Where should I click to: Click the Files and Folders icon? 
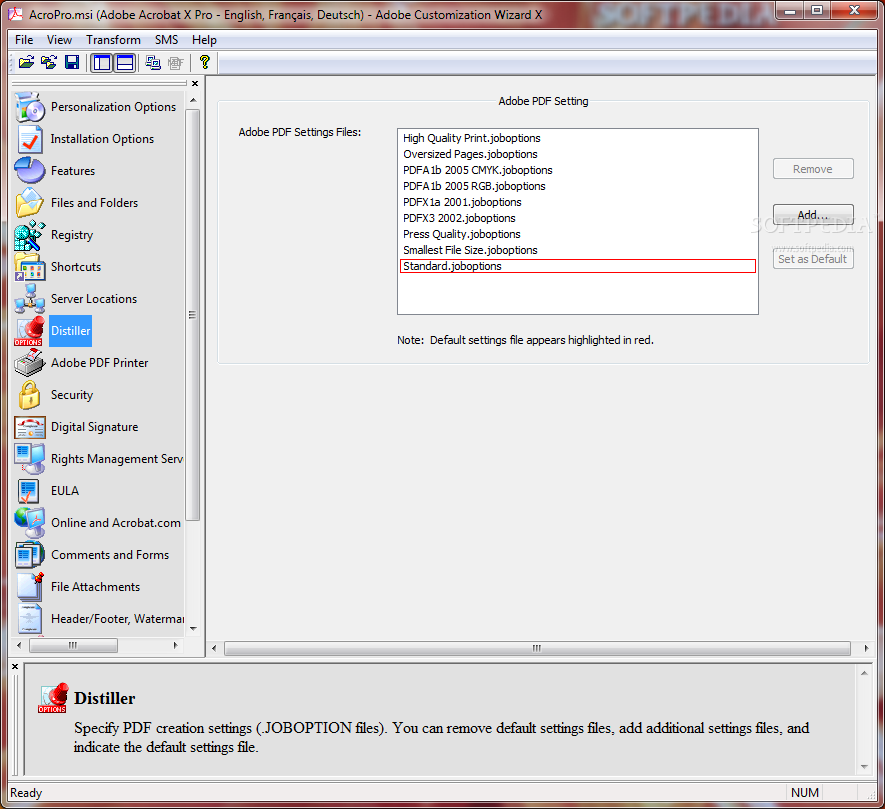[30, 203]
